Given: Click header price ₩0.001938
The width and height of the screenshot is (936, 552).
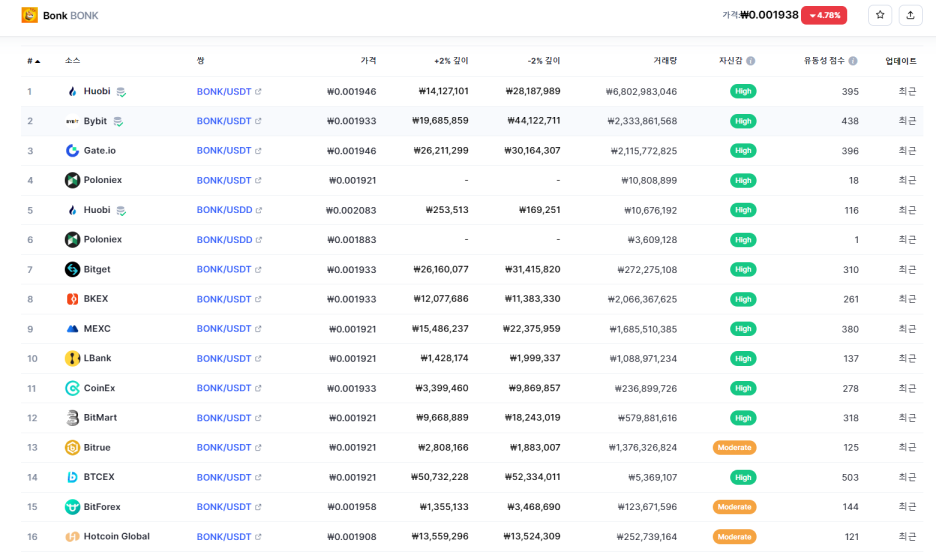Looking at the screenshot, I should tap(769, 15).
